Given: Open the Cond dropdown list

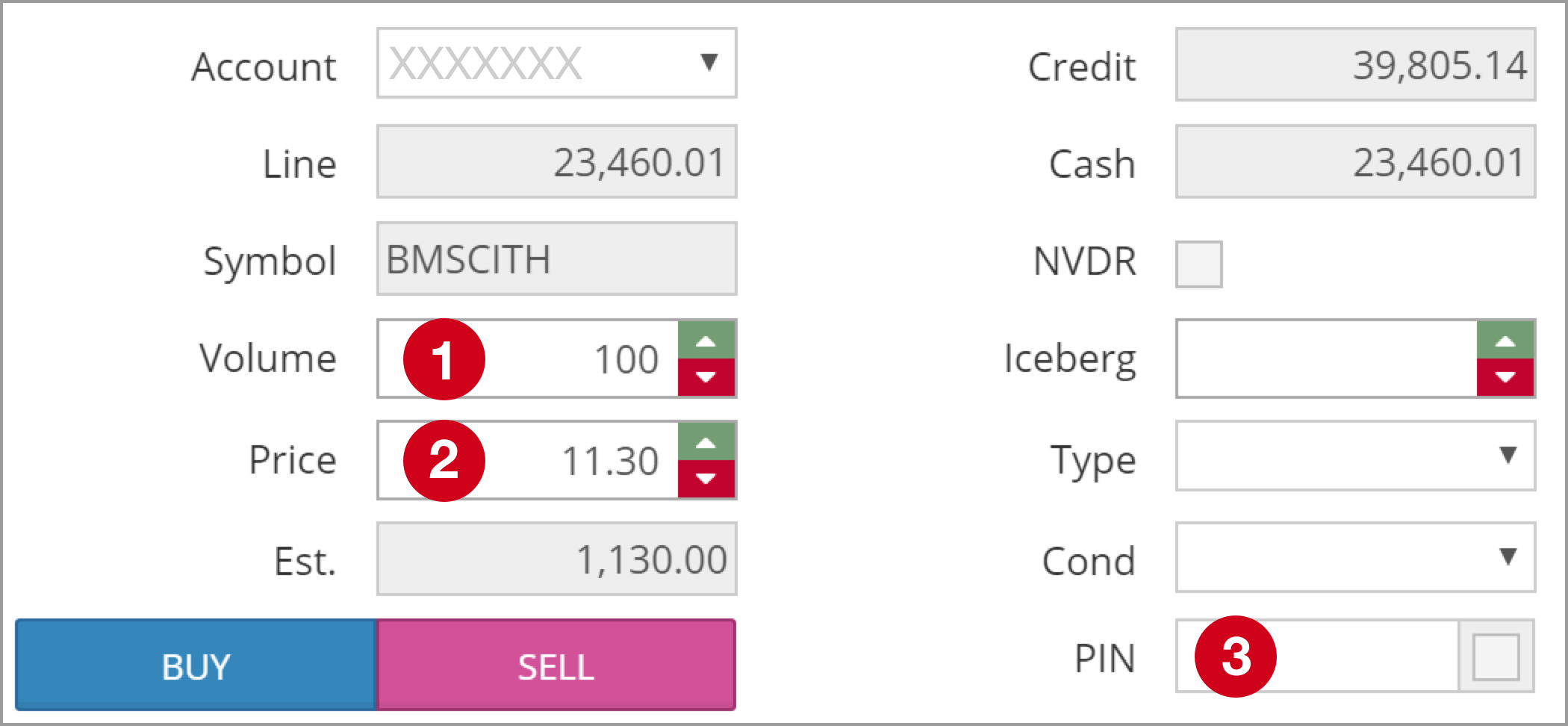Looking at the screenshot, I should pos(1355,557).
